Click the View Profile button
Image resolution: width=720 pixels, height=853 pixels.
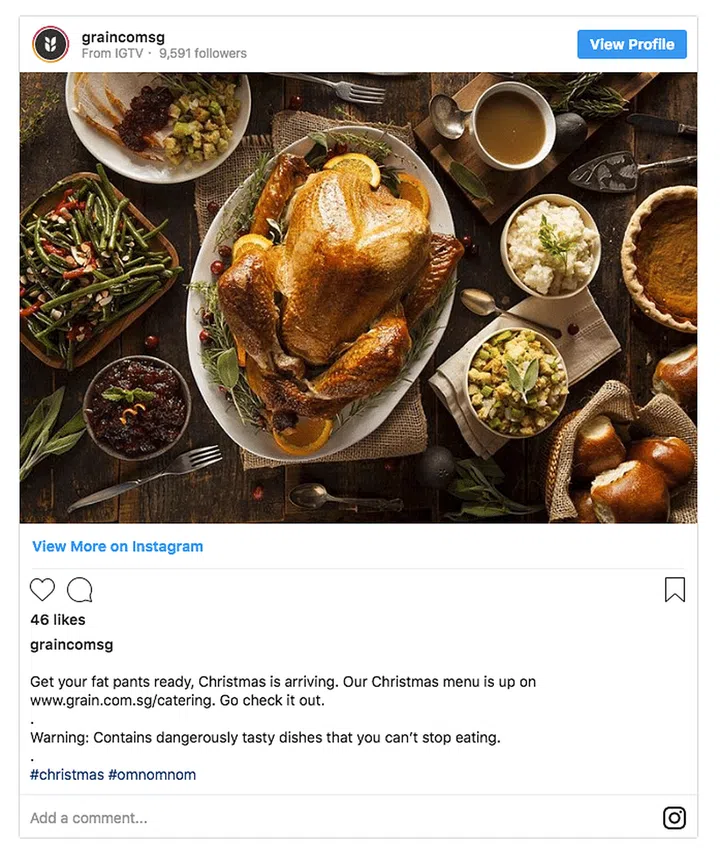pos(631,44)
